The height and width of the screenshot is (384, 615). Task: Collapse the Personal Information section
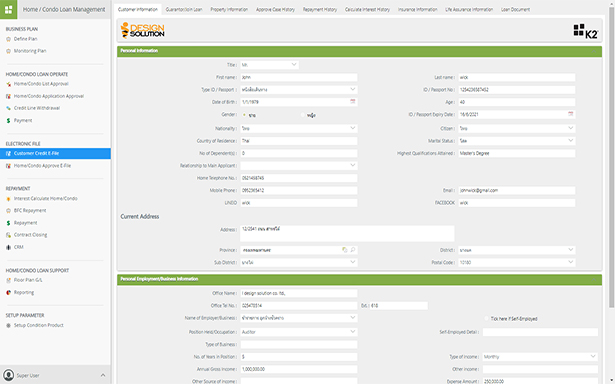[x=594, y=51]
